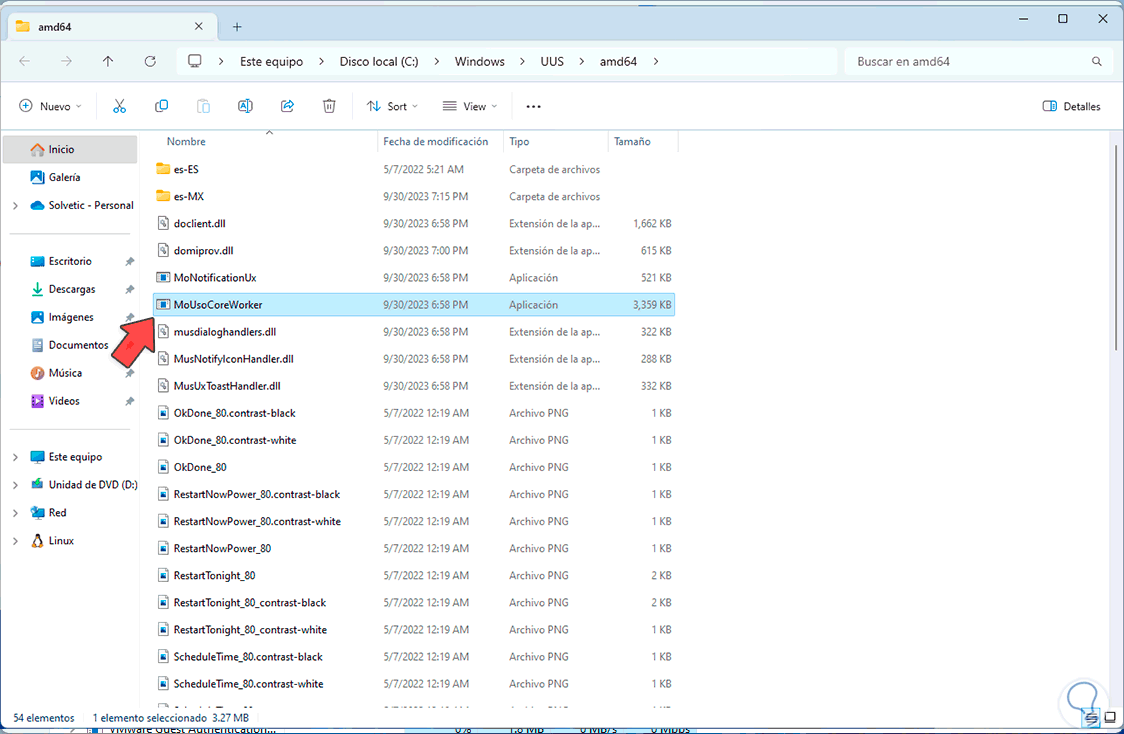Viewport: 1124px width, 734px height.
Task: Toggle the Detalles pane button
Action: coord(1071,106)
